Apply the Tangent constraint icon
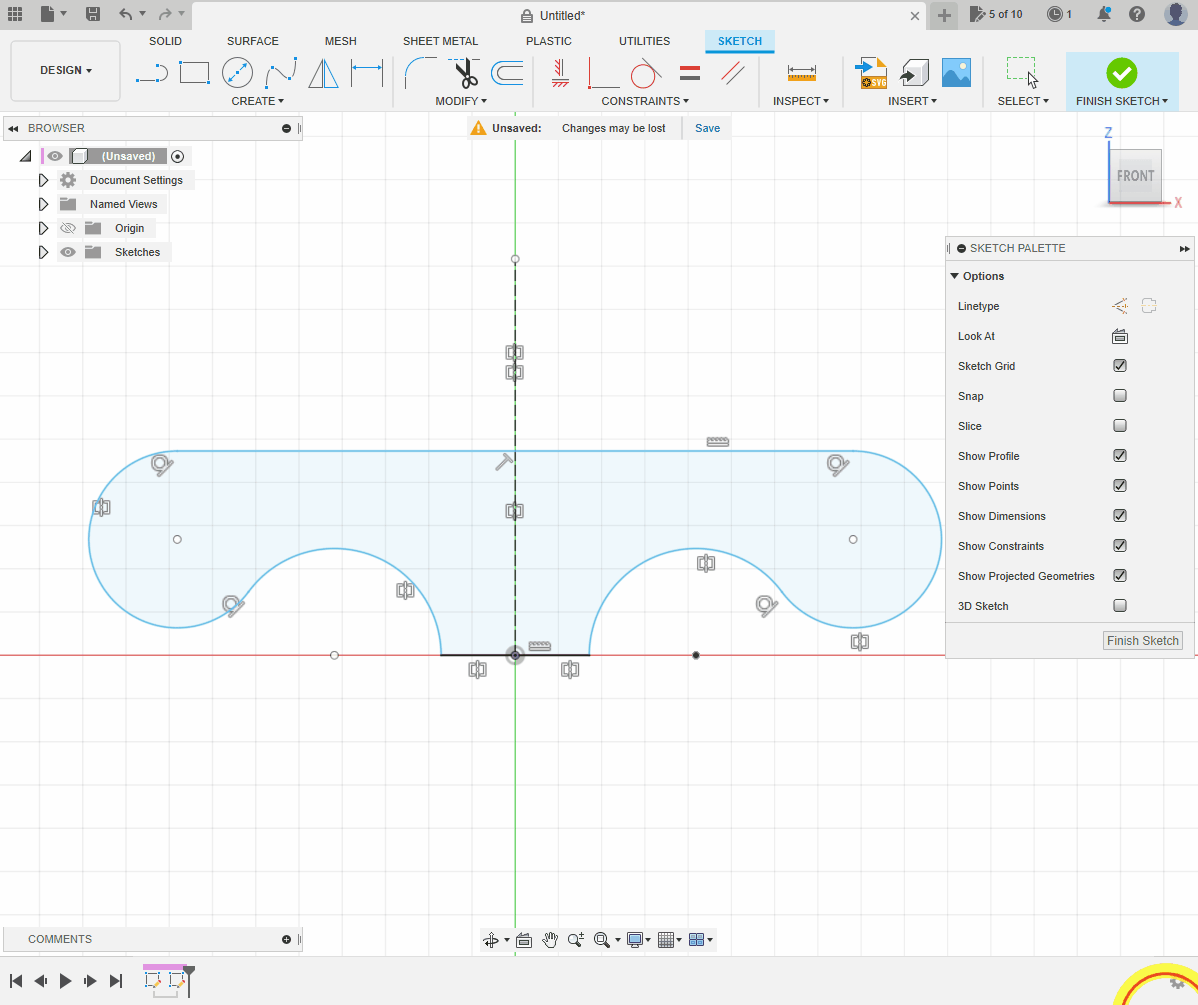This screenshot has height=1005, width=1198. 646,72
